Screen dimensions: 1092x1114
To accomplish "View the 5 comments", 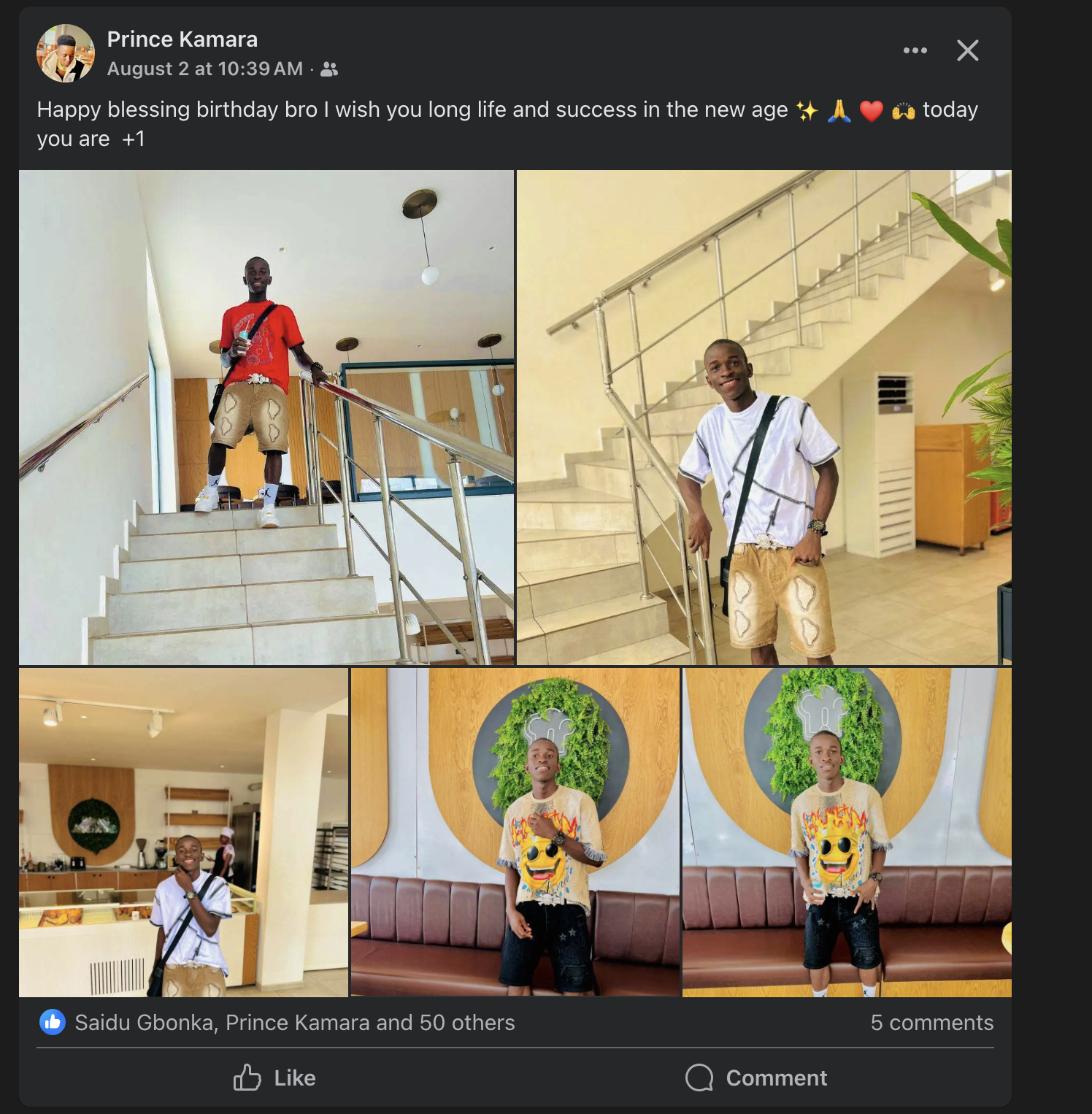I will point(932,1023).
